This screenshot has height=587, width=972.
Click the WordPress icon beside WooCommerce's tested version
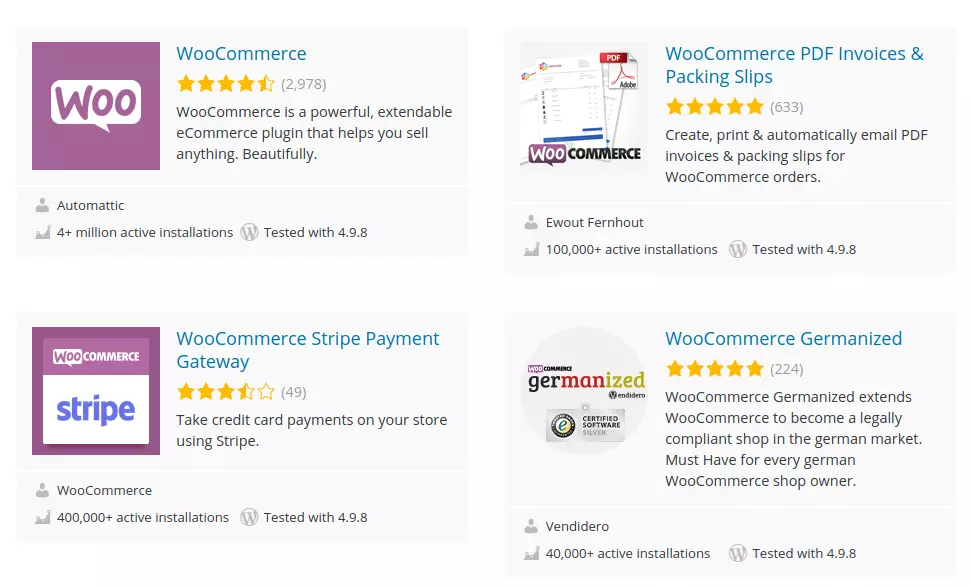coord(249,232)
